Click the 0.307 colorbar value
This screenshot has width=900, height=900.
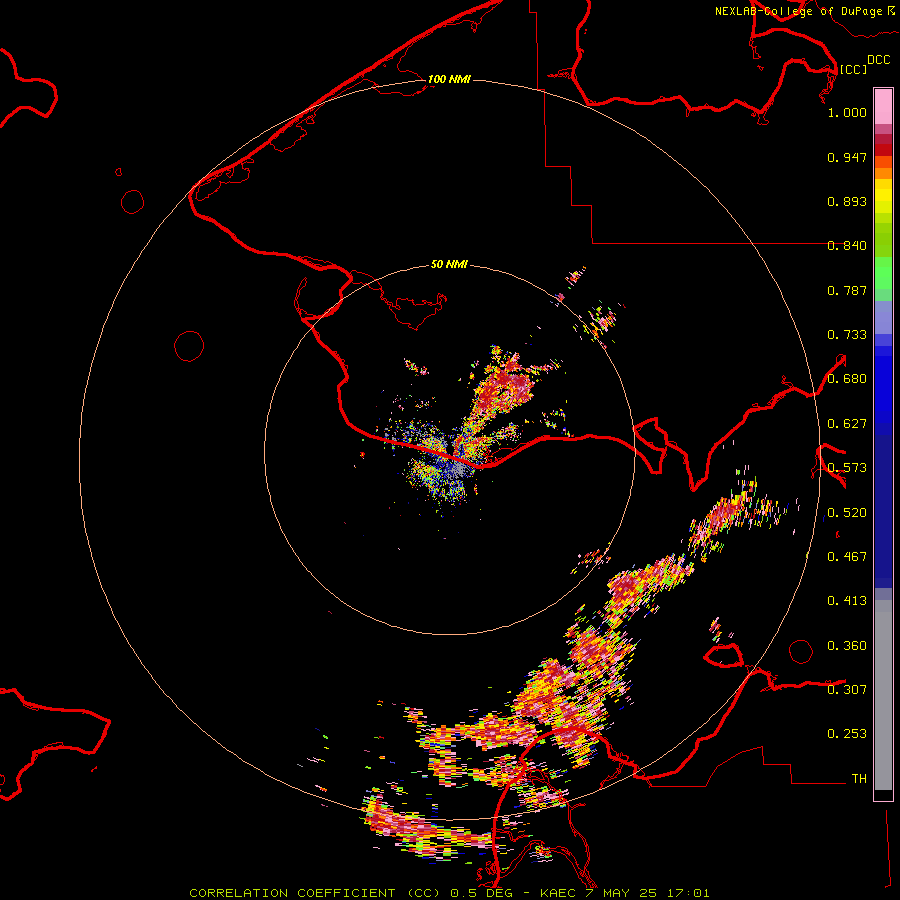(847, 690)
